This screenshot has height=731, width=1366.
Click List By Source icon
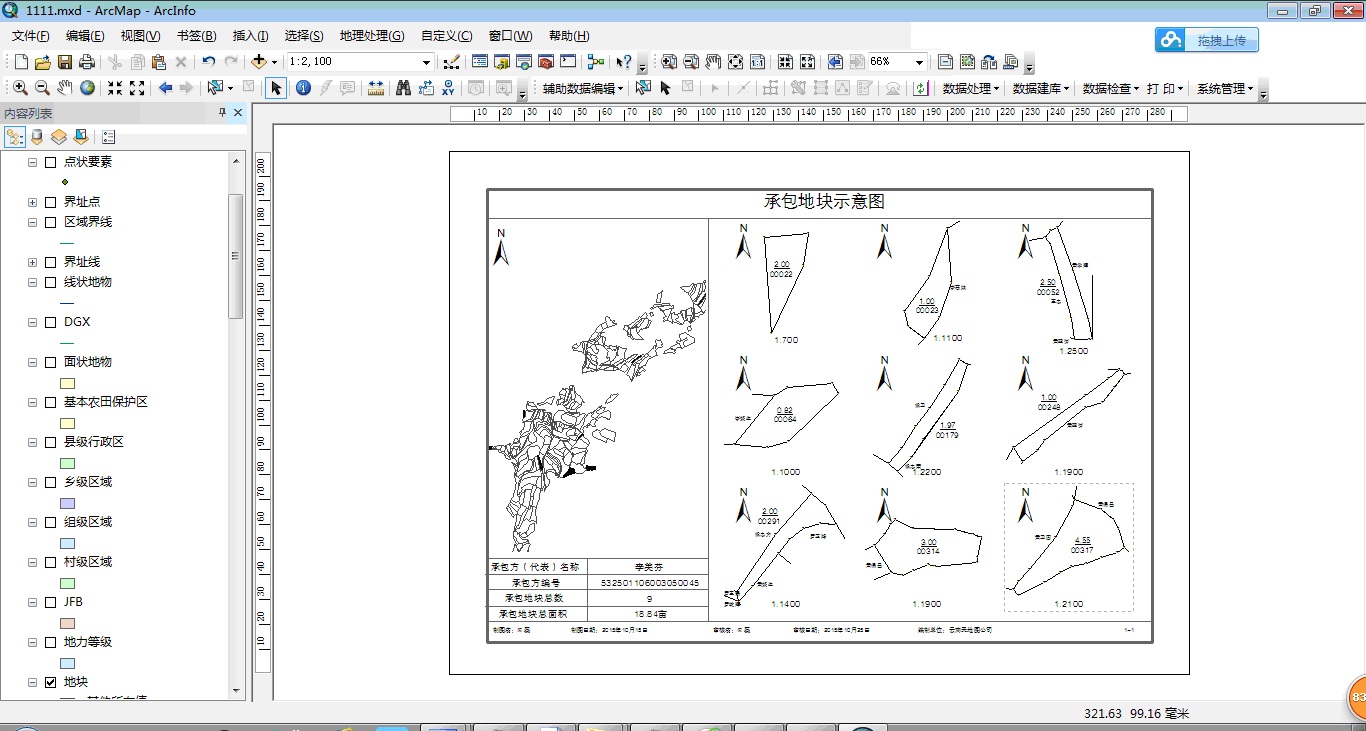[x=37, y=137]
